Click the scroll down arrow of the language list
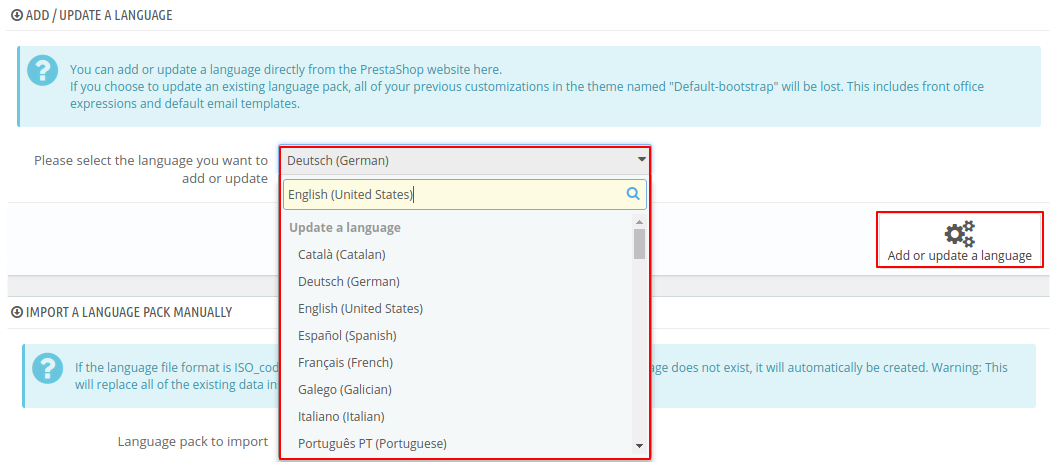 pos(639,446)
